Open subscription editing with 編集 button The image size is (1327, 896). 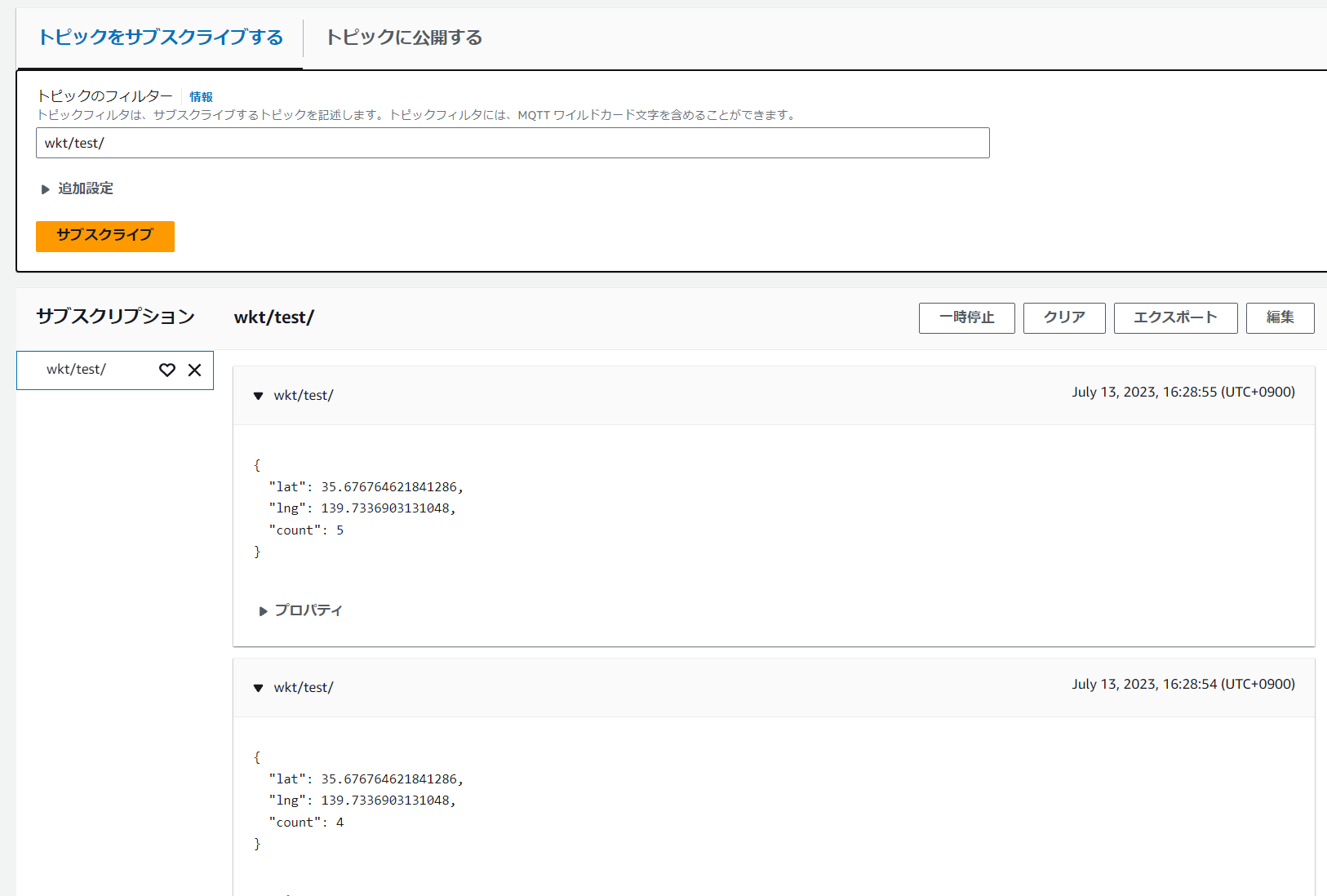click(1280, 317)
